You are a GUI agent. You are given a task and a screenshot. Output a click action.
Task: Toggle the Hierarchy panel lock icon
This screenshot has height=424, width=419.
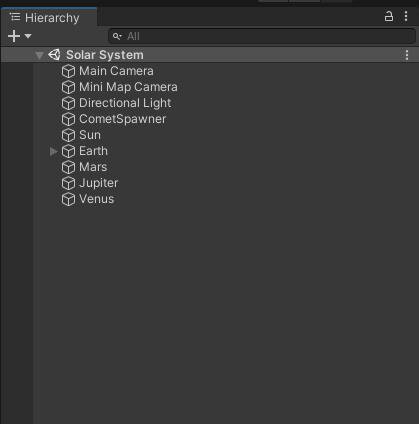389,16
